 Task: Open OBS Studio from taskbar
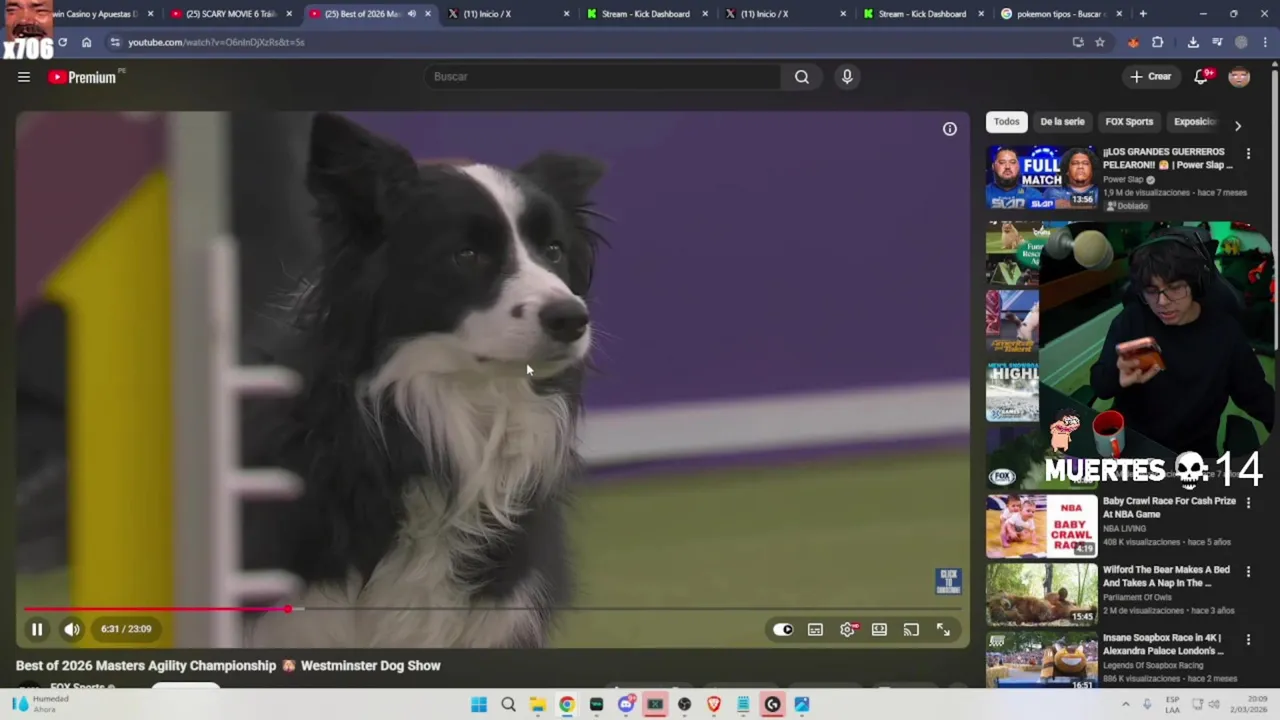[x=684, y=705]
